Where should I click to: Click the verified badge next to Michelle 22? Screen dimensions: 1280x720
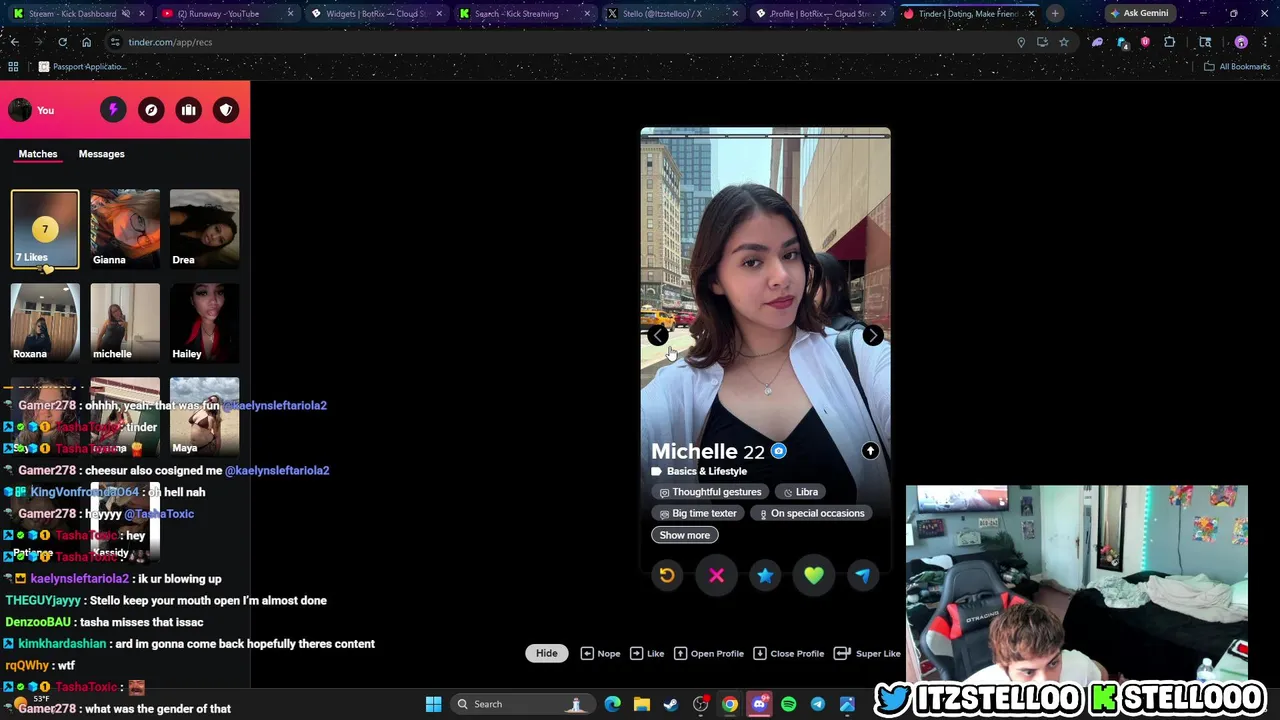point(778,451)
